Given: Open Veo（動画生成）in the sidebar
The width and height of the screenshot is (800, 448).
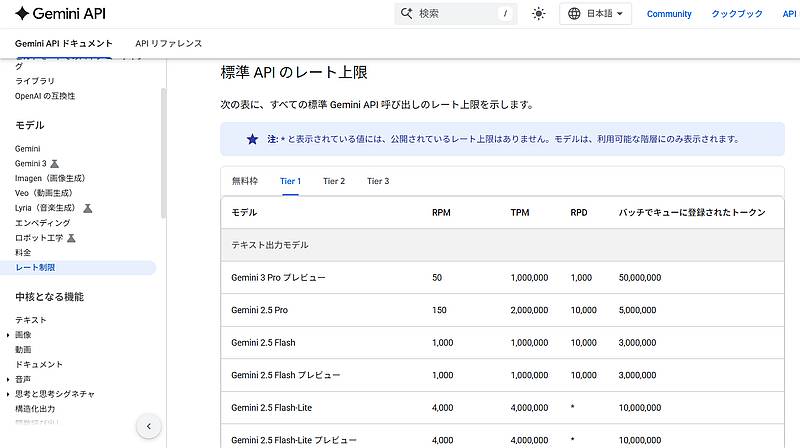Looking at the screenshot, I should [x=44, y=193].
